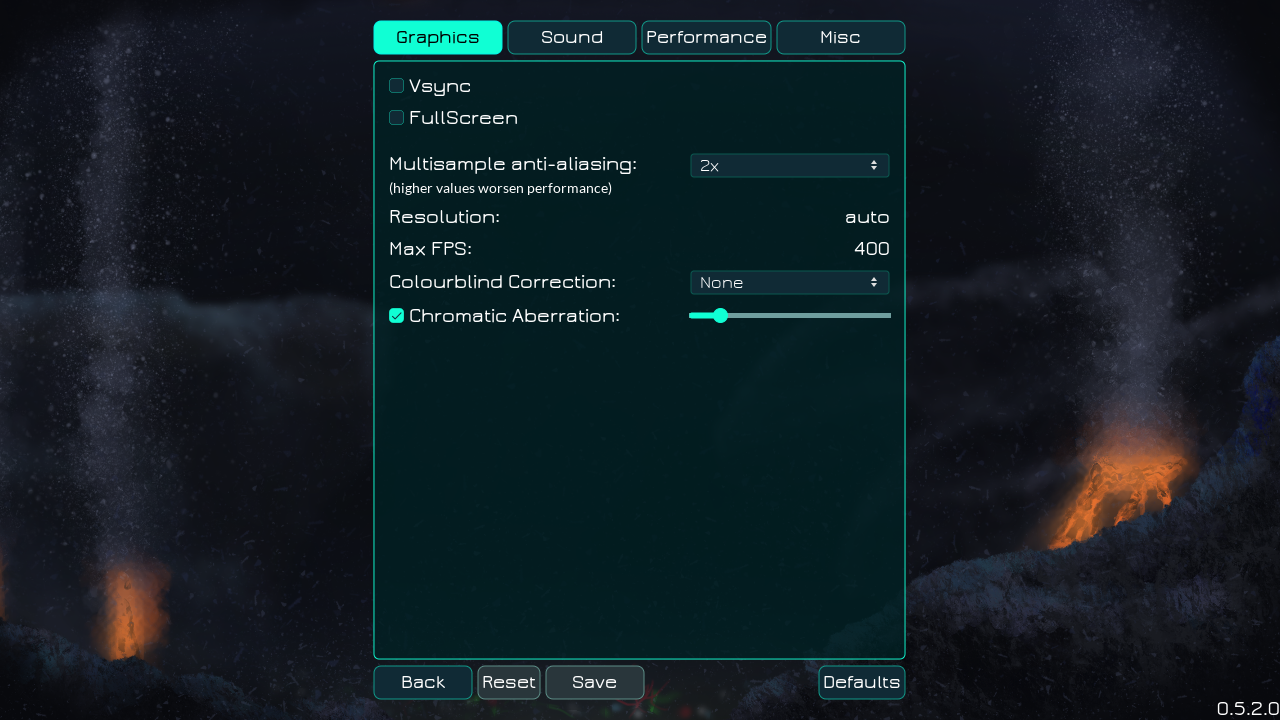Enable the Vsync checkbox
The height and width of the screenshot is (720, 1280).
click(397, 86)
